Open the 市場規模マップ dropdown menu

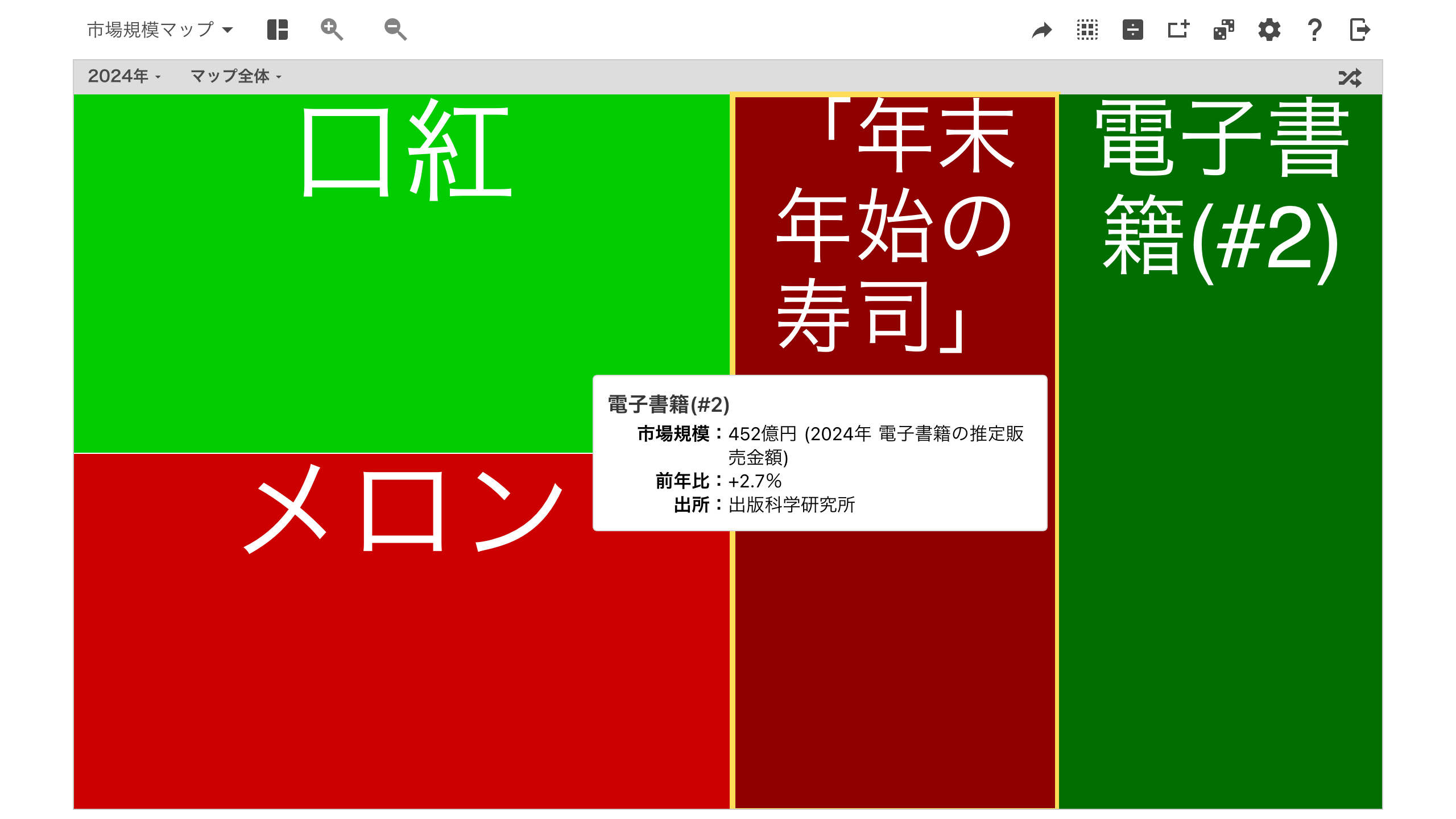(x=160, y=30)
